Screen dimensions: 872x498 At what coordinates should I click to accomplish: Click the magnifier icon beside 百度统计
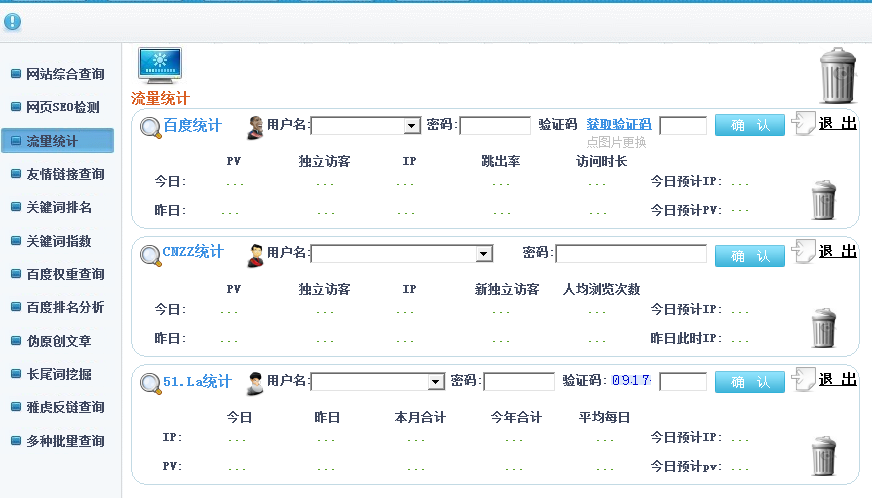(x=150, y=127)
